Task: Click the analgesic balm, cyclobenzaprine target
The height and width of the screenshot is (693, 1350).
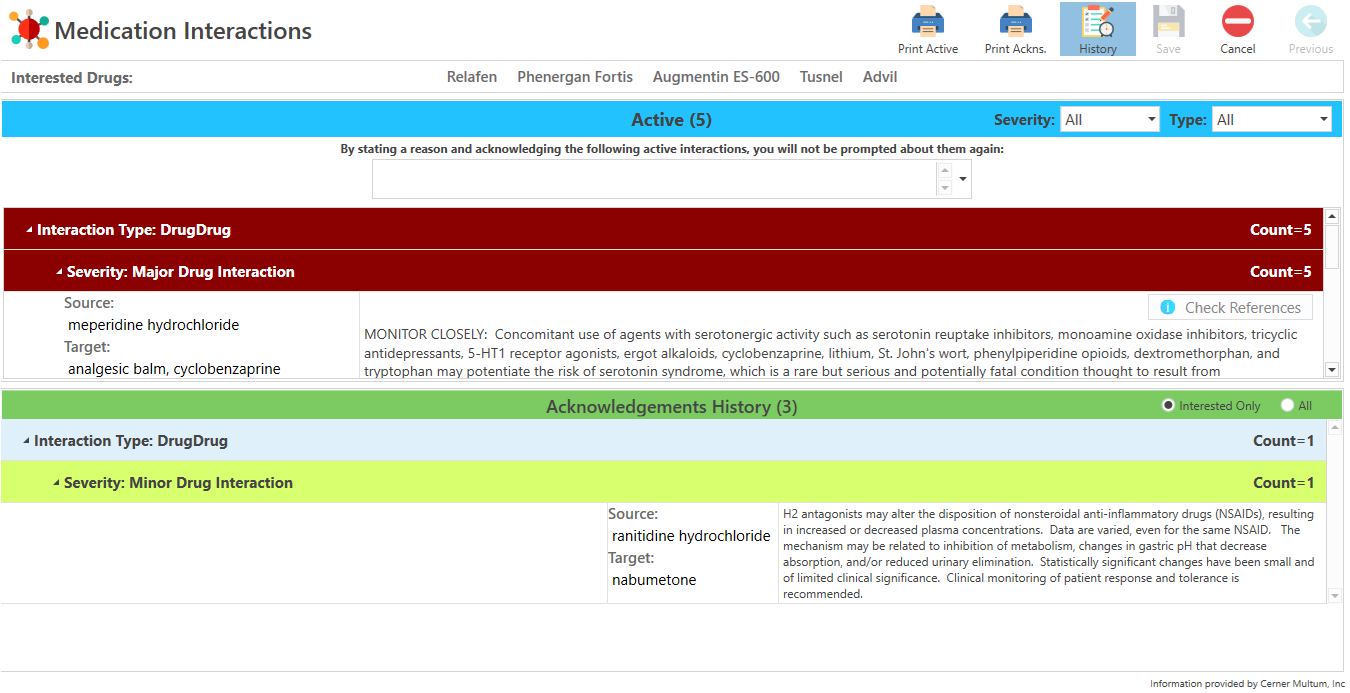Action: pyautogui.click(x=174, y=369)
